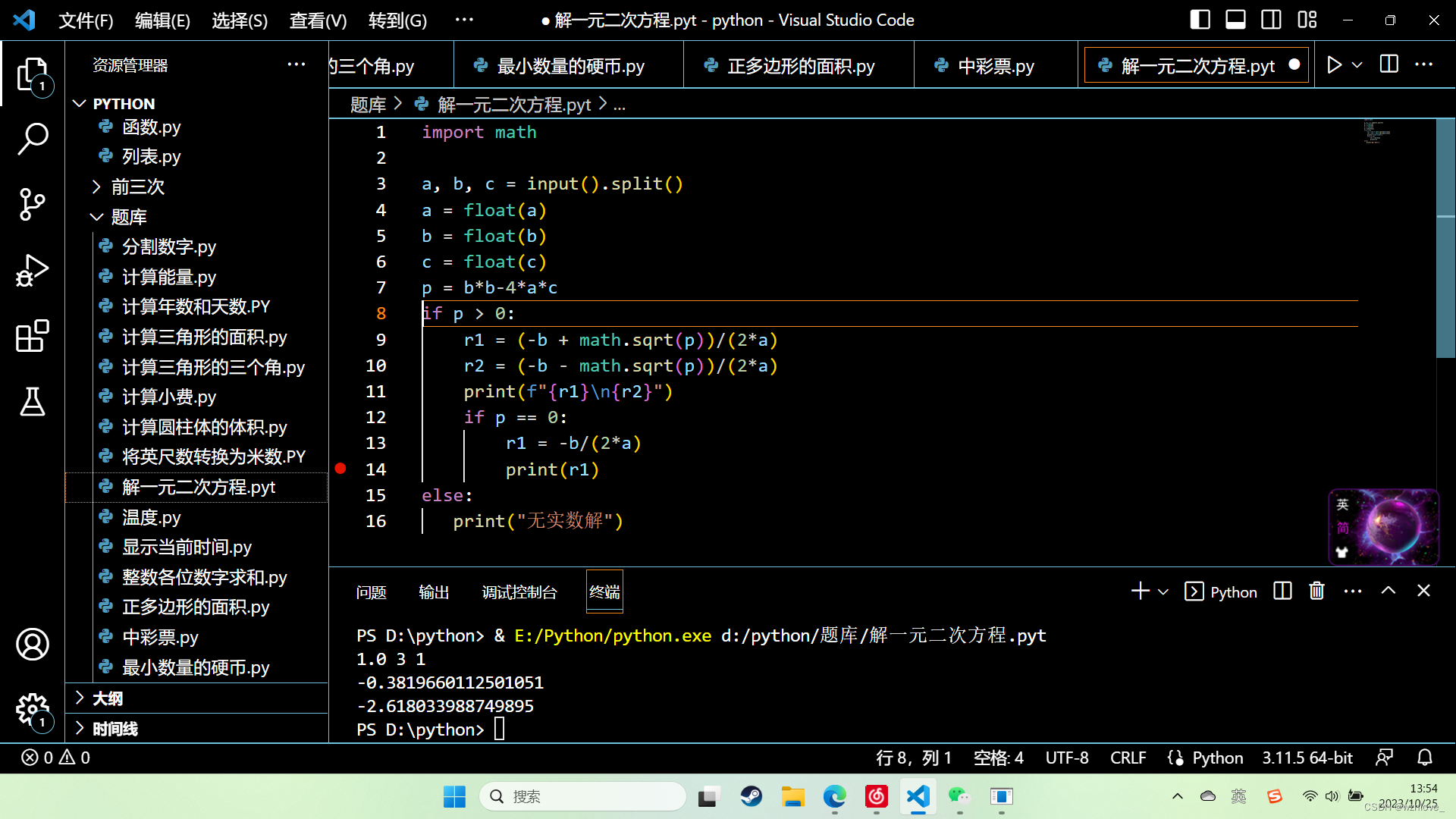
Task: Change indentation 空格: 4 setting
Action: 998,758
